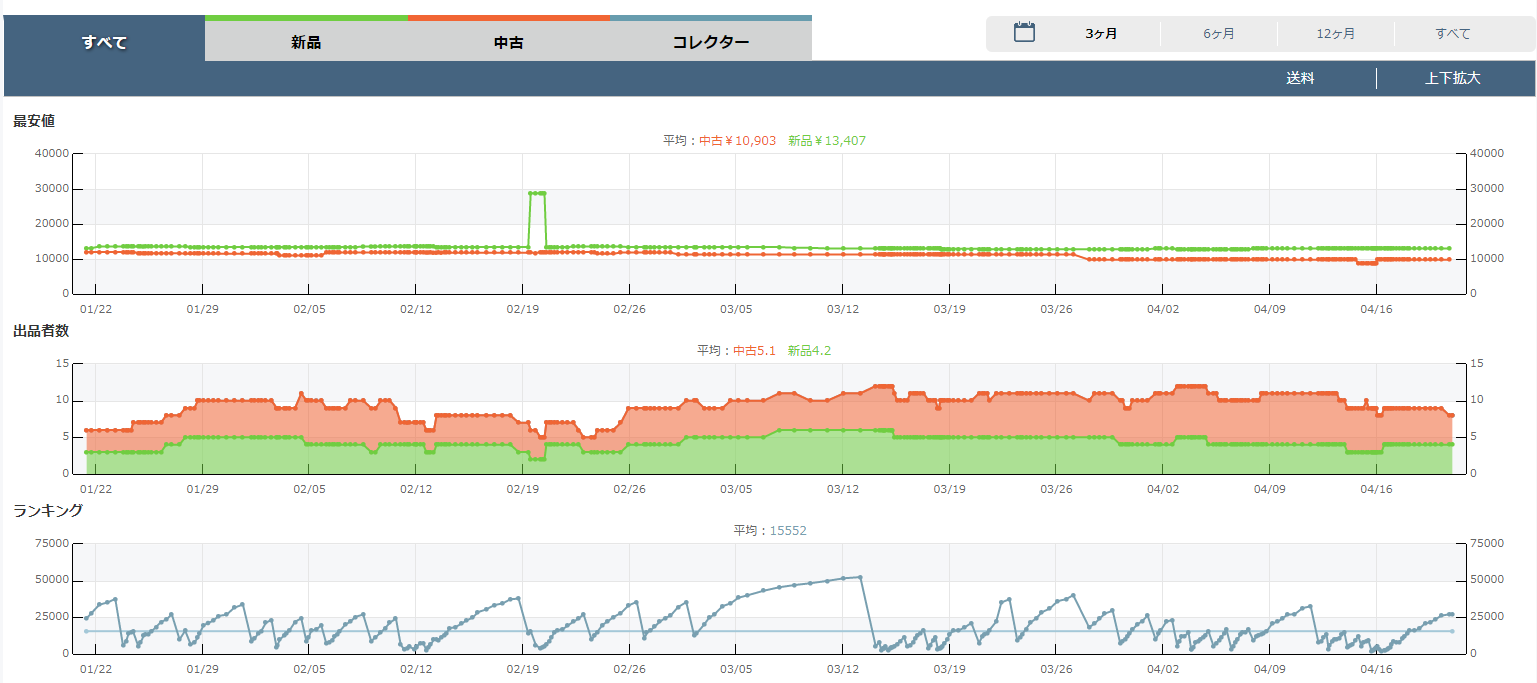Toggle the 上下拡大 vertical zoom
This screenshot has height=683, width=1537.
1452,78
